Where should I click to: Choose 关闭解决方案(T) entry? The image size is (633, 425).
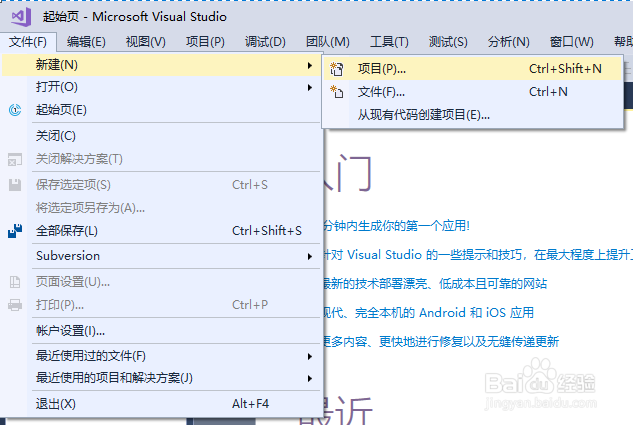161,159
